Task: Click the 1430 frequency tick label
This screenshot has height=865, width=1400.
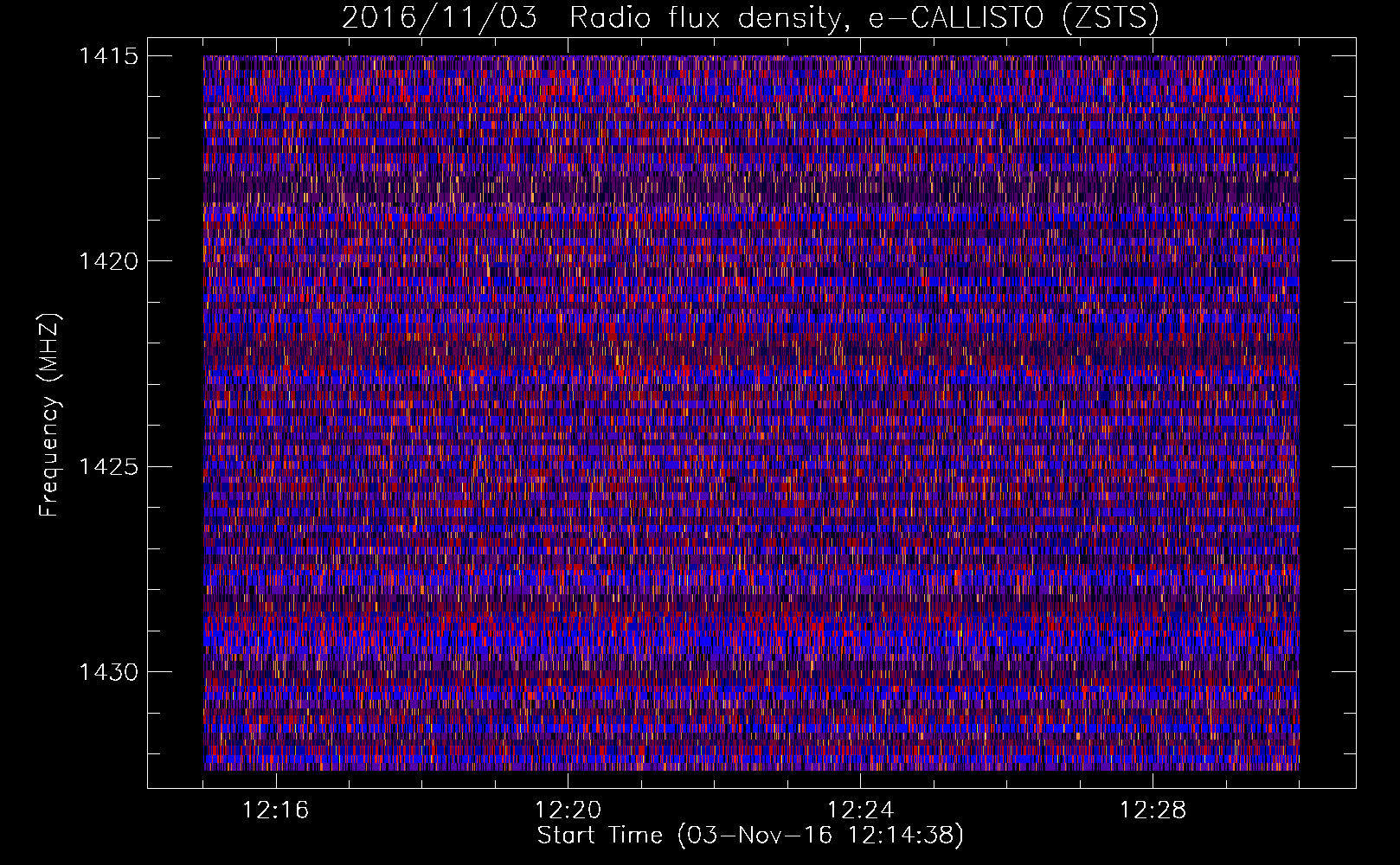Action: [108, 672]
